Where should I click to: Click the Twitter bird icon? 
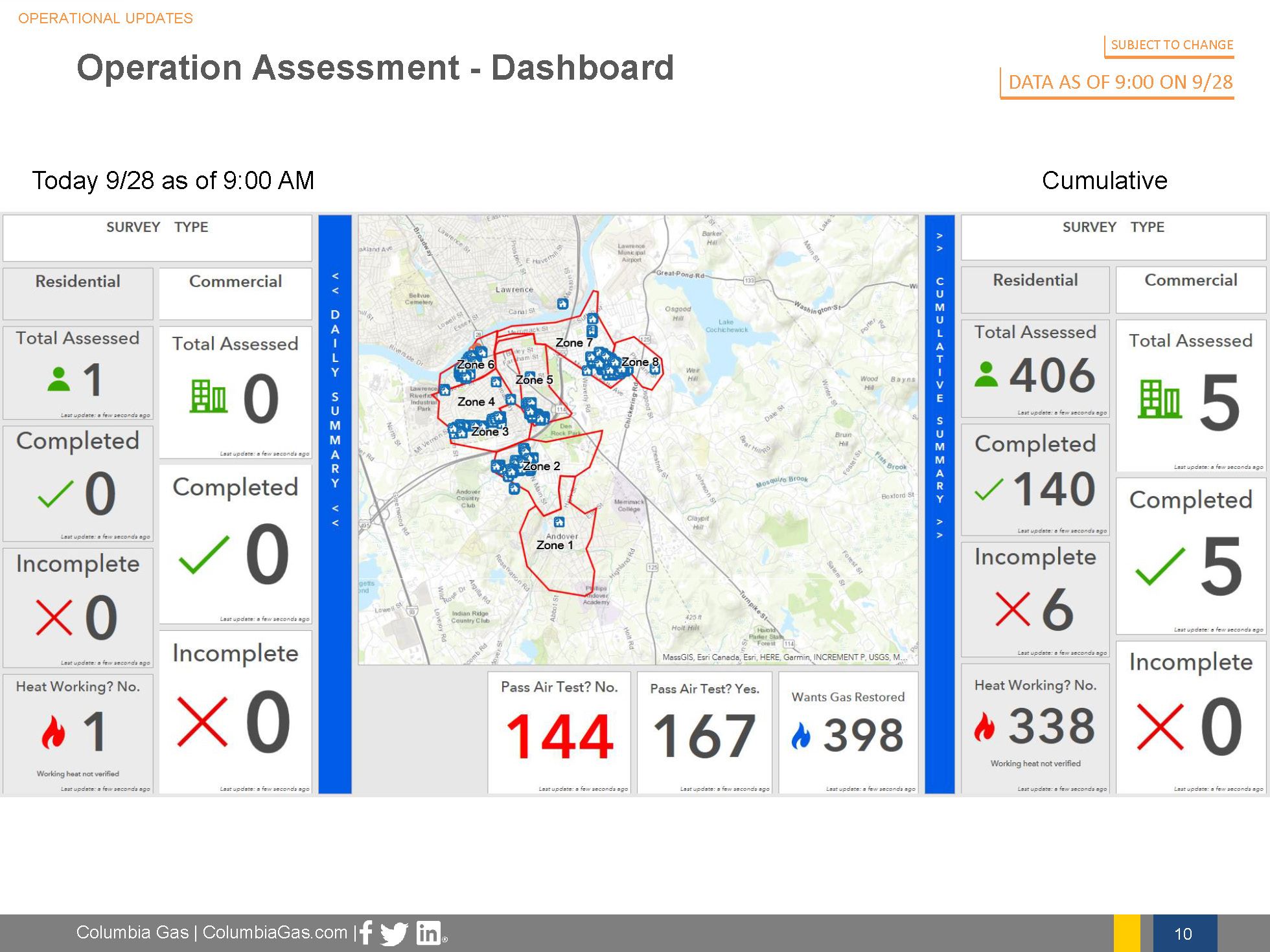394,933
